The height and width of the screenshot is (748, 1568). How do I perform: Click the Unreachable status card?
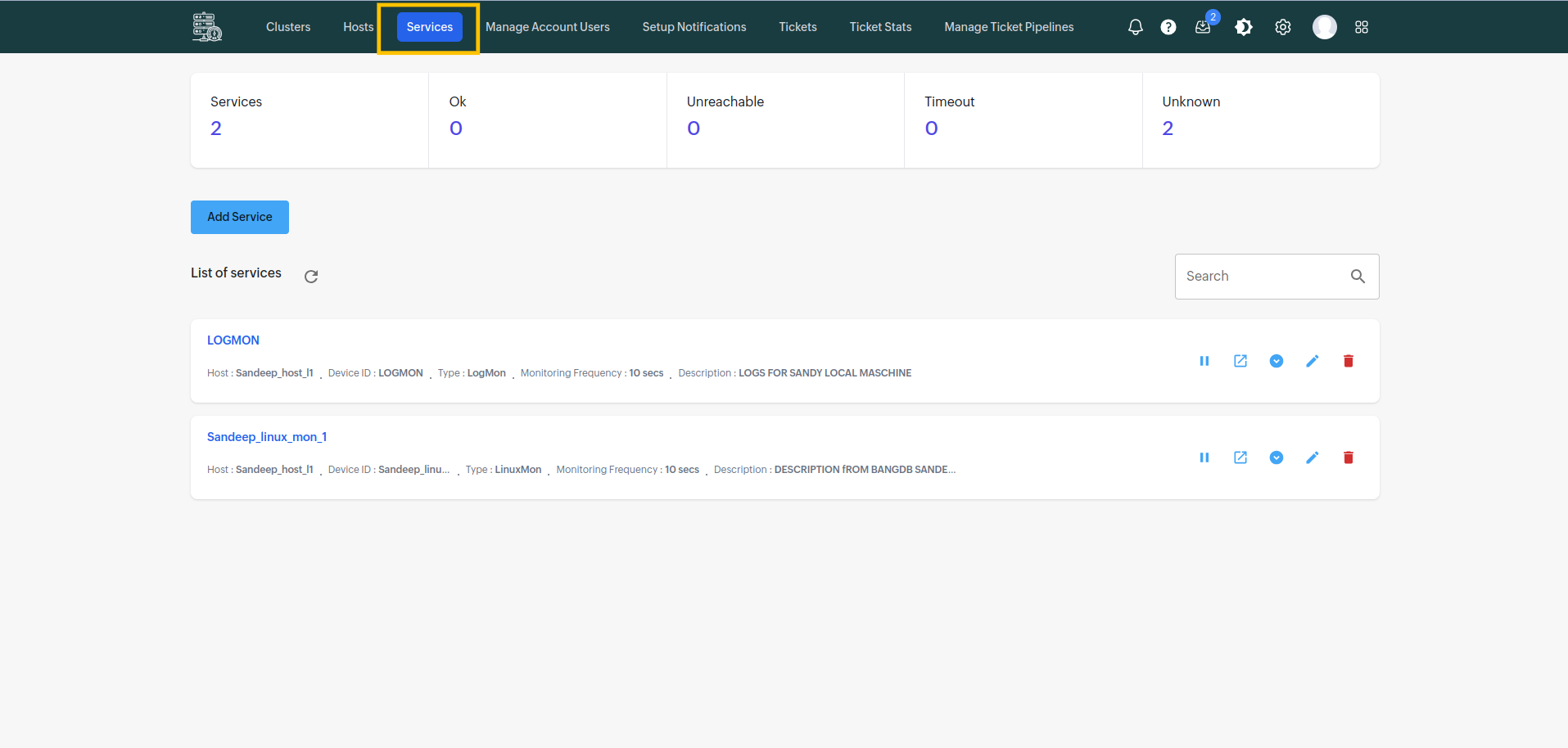785,120
